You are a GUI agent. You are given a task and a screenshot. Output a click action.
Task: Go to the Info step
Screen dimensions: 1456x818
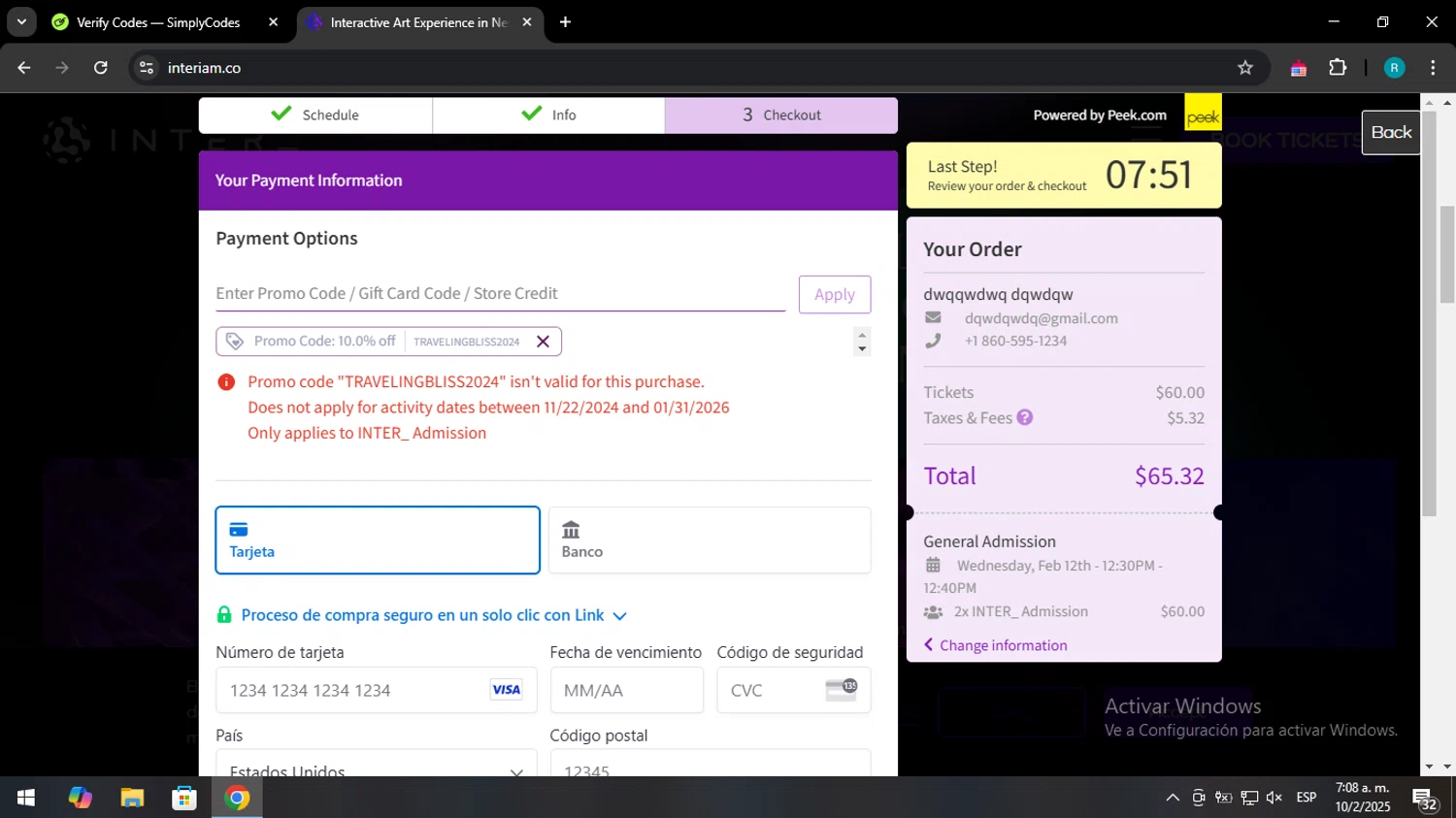click(548, 115)
